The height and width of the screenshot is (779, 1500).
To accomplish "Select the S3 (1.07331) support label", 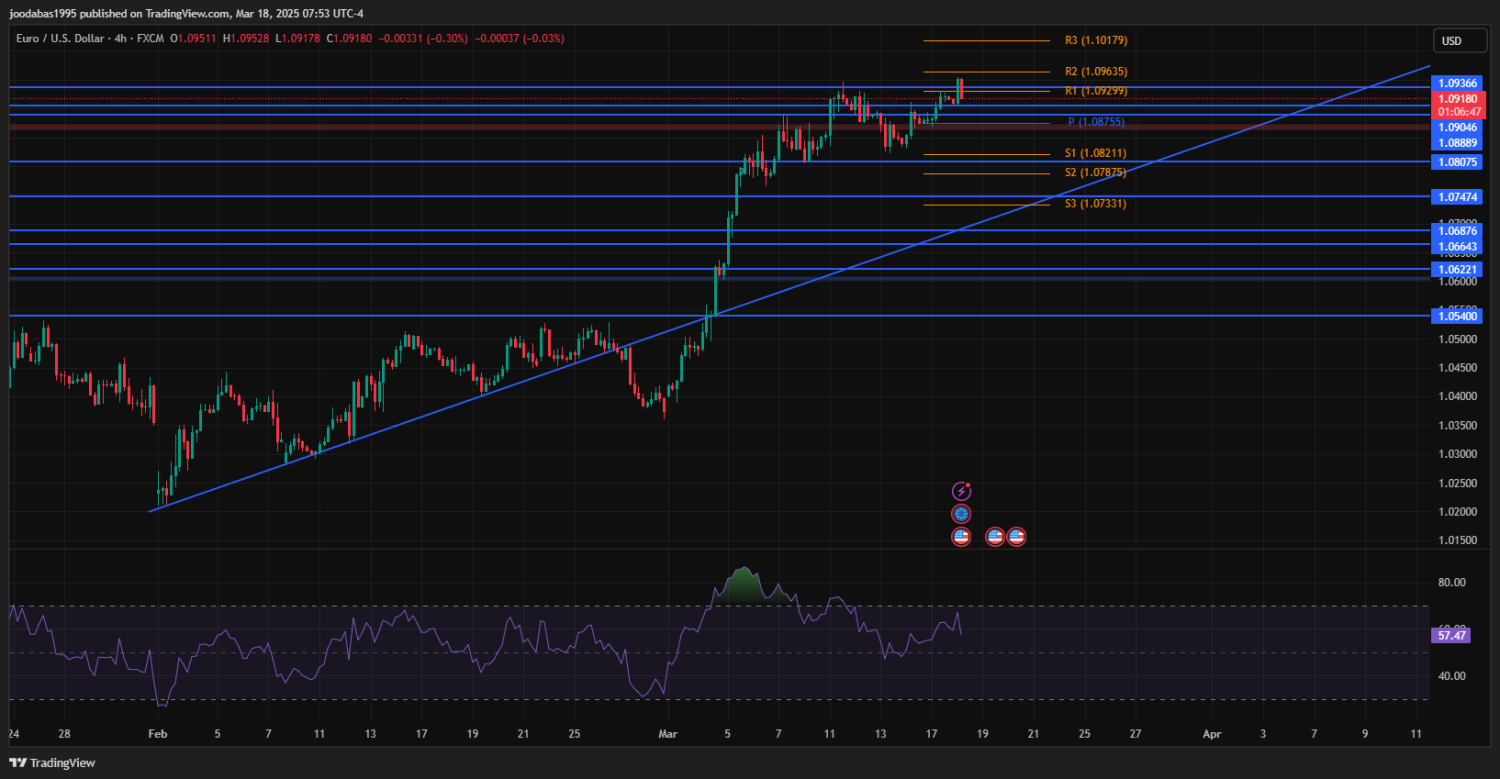I will [x=1096, y=204].
